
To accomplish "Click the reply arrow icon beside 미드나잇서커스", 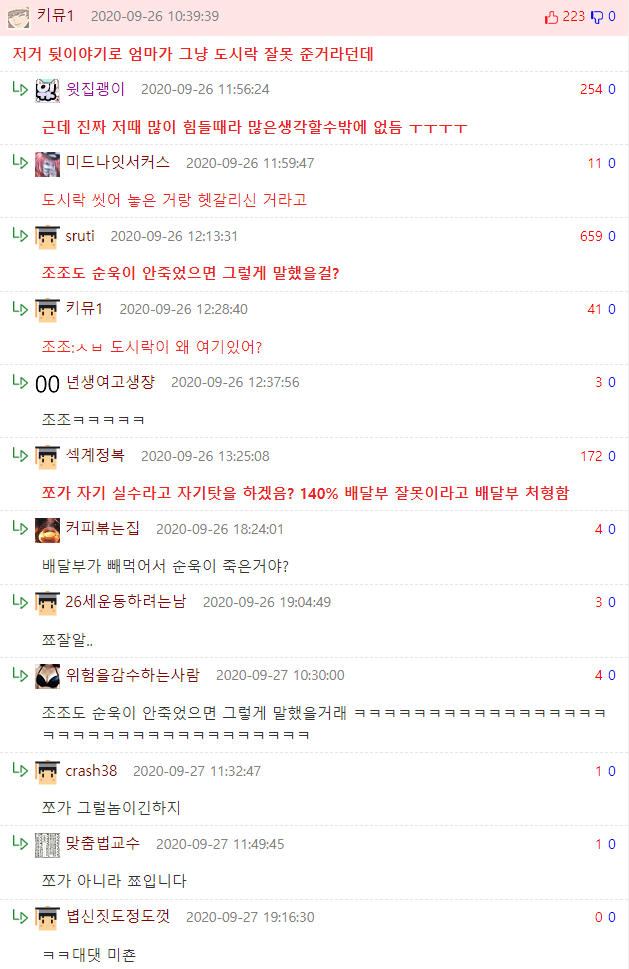I will (x=20, y=162).
